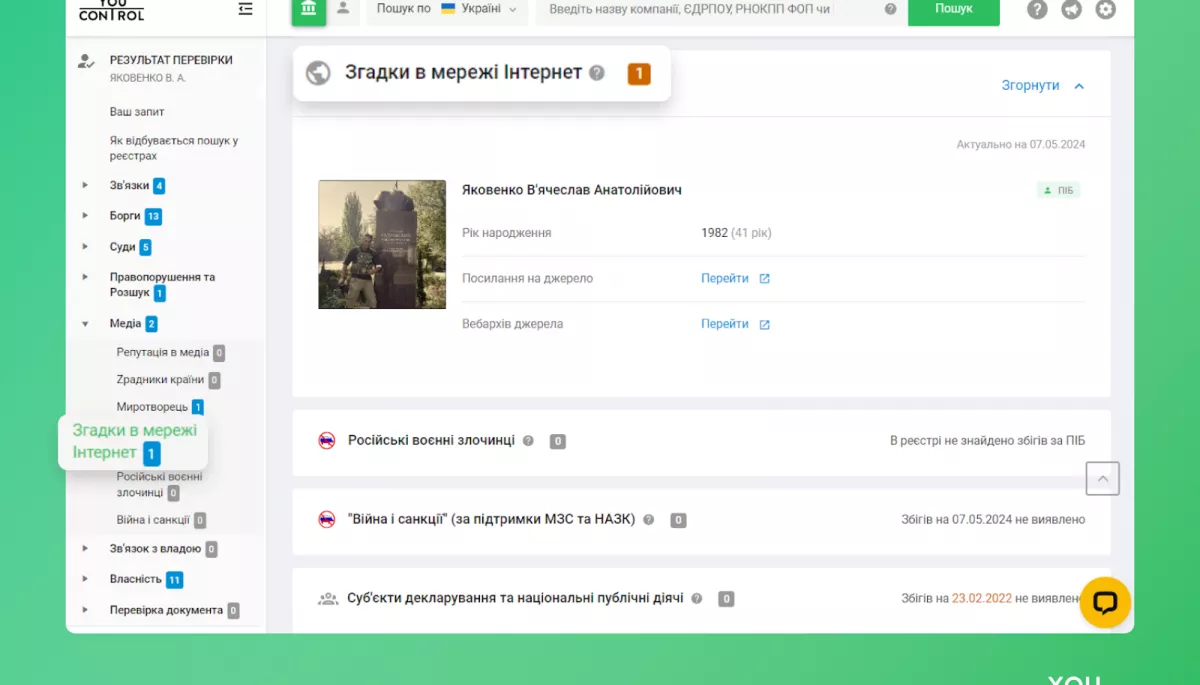This screenshot has height=685, width=1200.
Task: Click help icon next to Згадки в мережі Інтернет
Action: 597,73
